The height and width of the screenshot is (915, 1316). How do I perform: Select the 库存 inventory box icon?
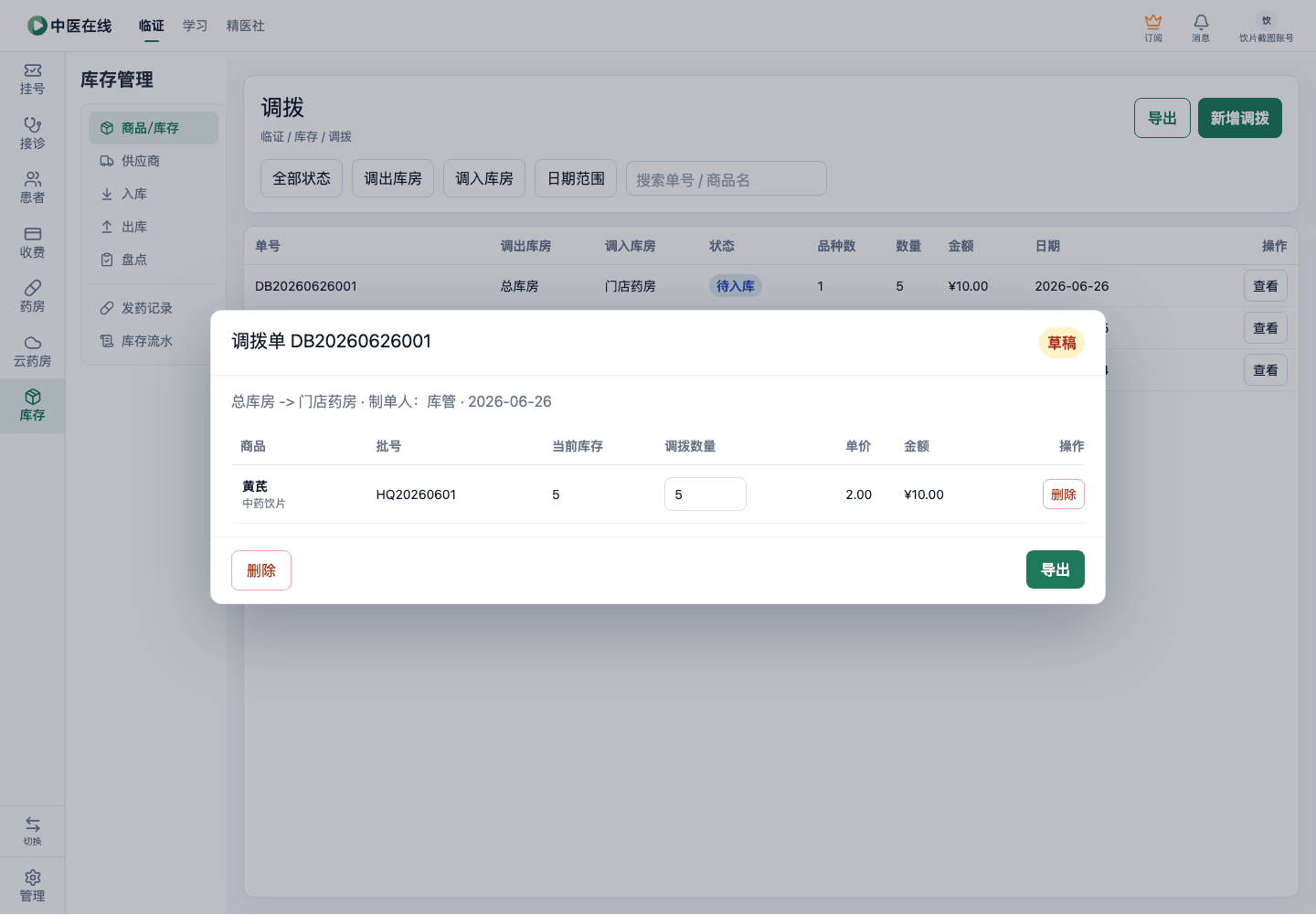point(33,397)
